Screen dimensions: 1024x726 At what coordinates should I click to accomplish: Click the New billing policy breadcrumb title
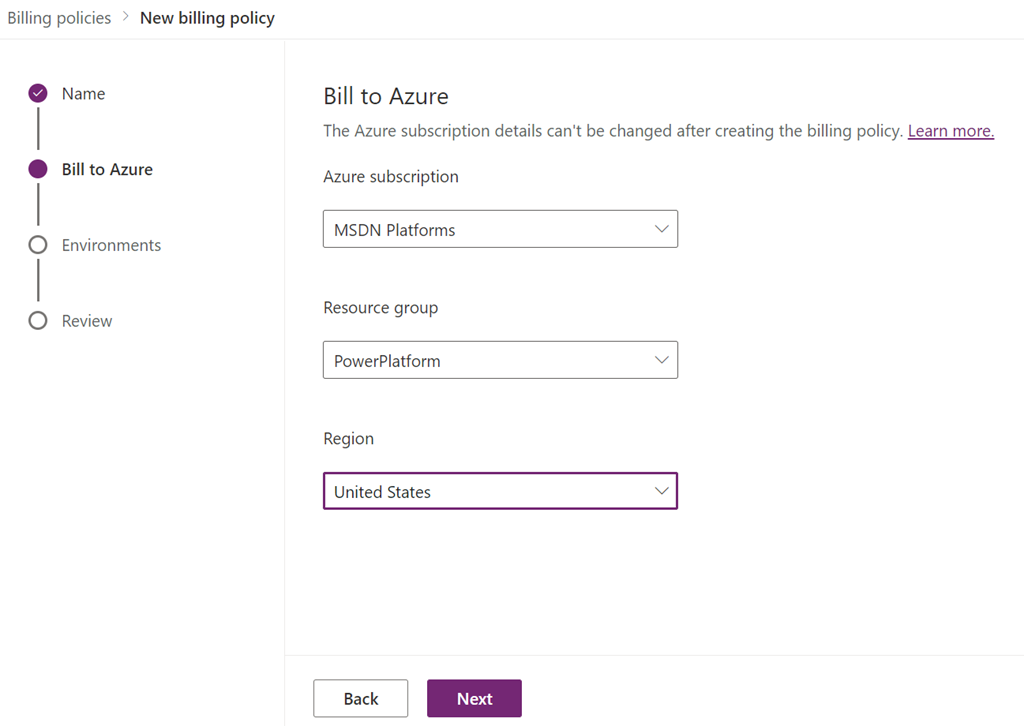click(207, 18)
